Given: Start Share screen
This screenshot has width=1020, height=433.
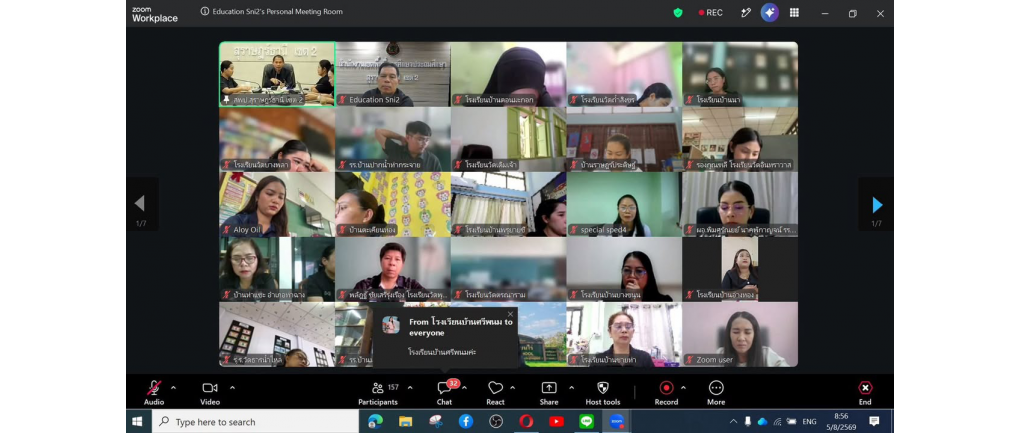Looking at the screenshot, I should (x=549, y=393).
